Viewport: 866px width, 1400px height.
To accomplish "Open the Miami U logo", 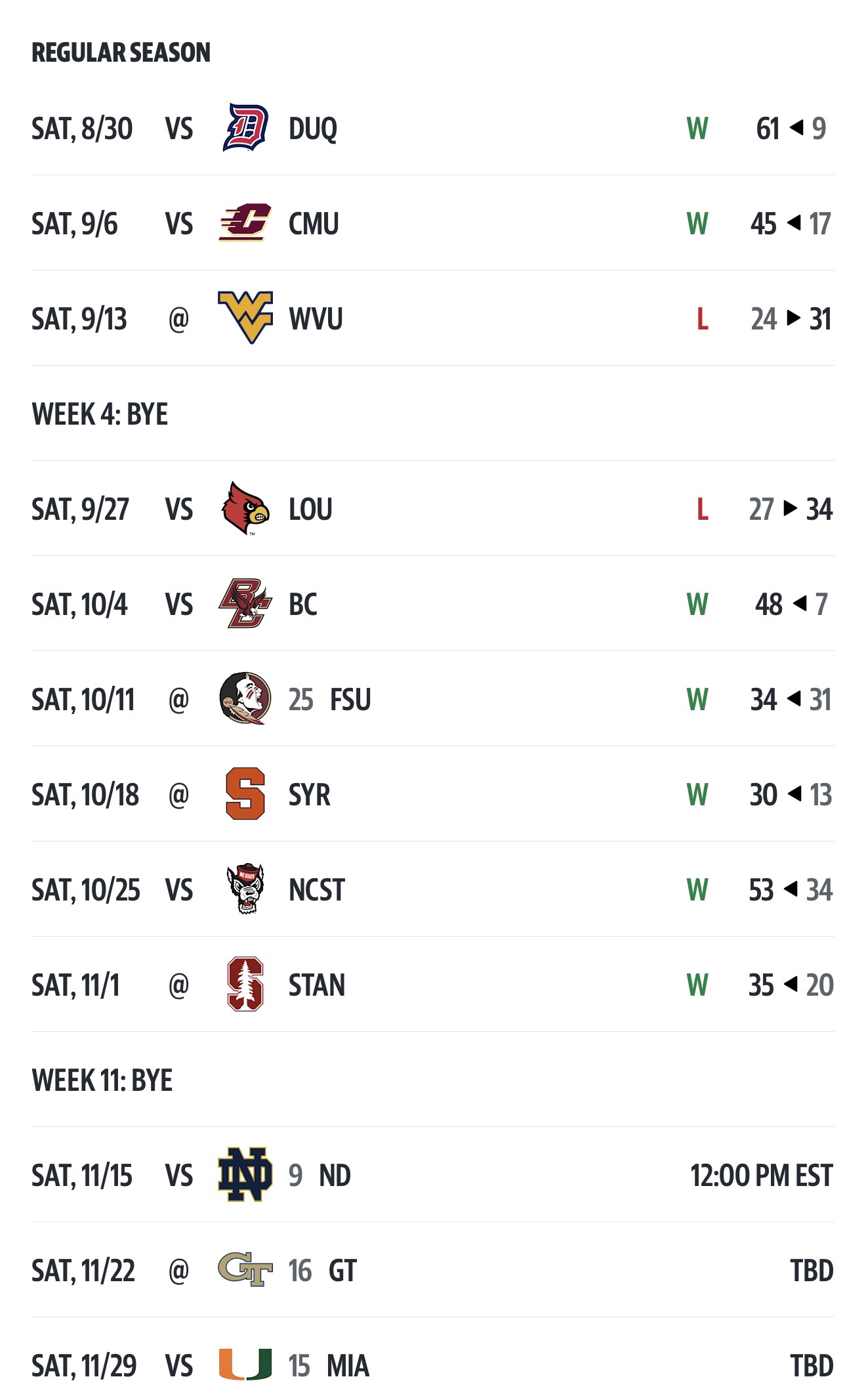I will (x=245, y=1365).
